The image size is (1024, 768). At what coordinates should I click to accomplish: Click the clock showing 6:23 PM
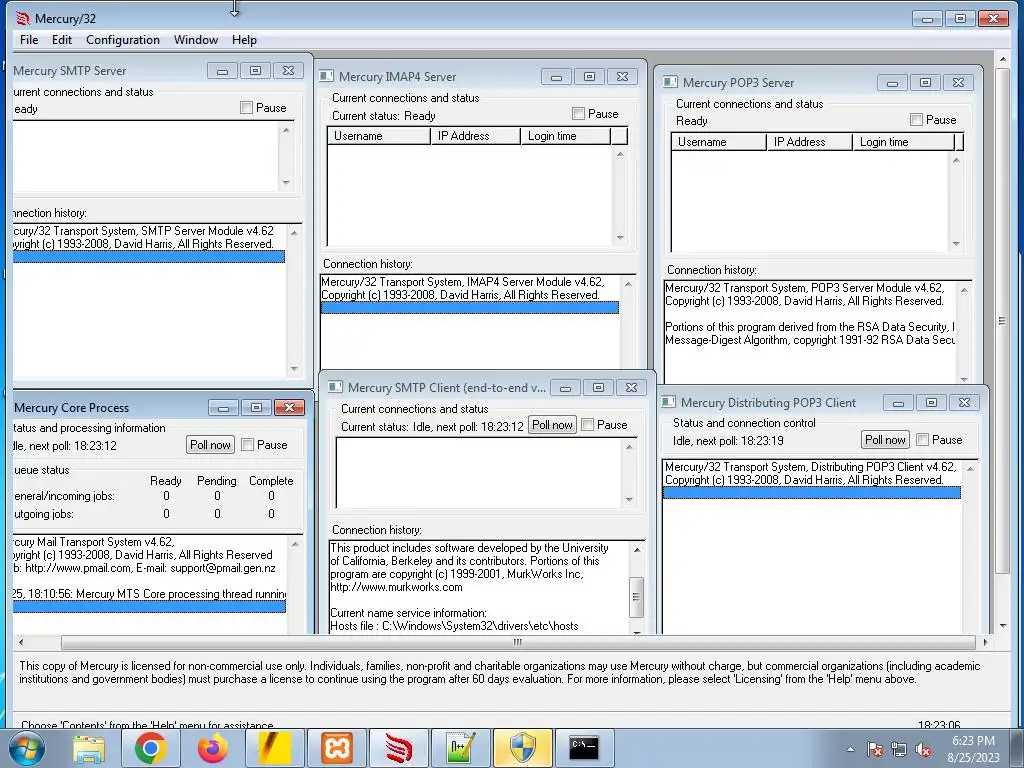click(x=973, y=741)
